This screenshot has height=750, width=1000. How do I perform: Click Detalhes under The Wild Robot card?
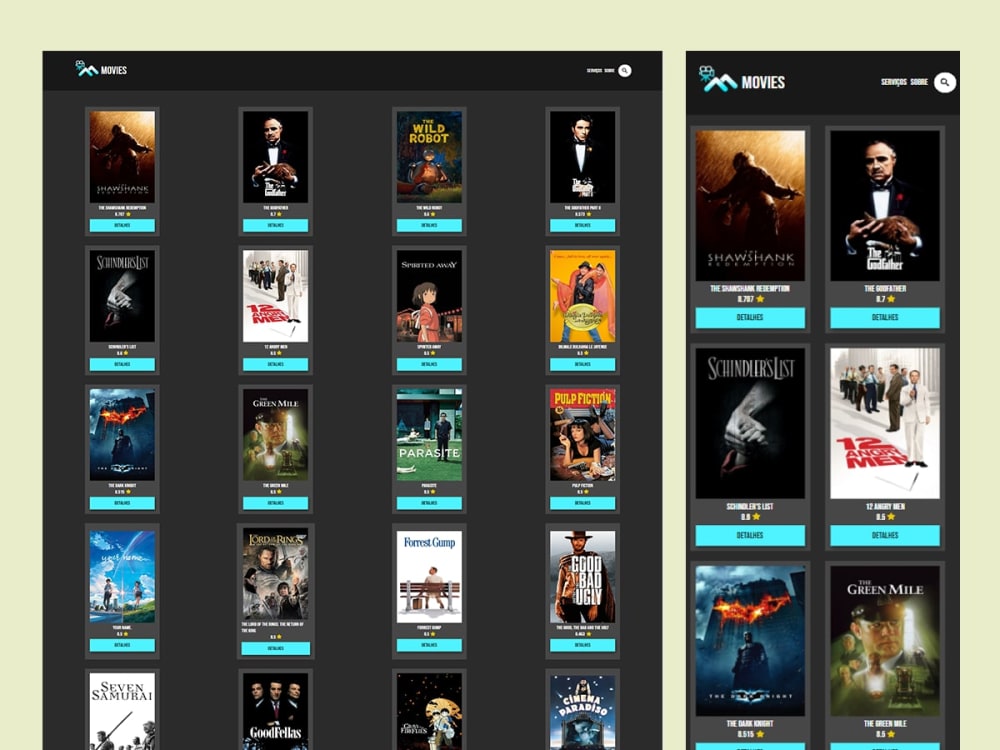(429, 225)
